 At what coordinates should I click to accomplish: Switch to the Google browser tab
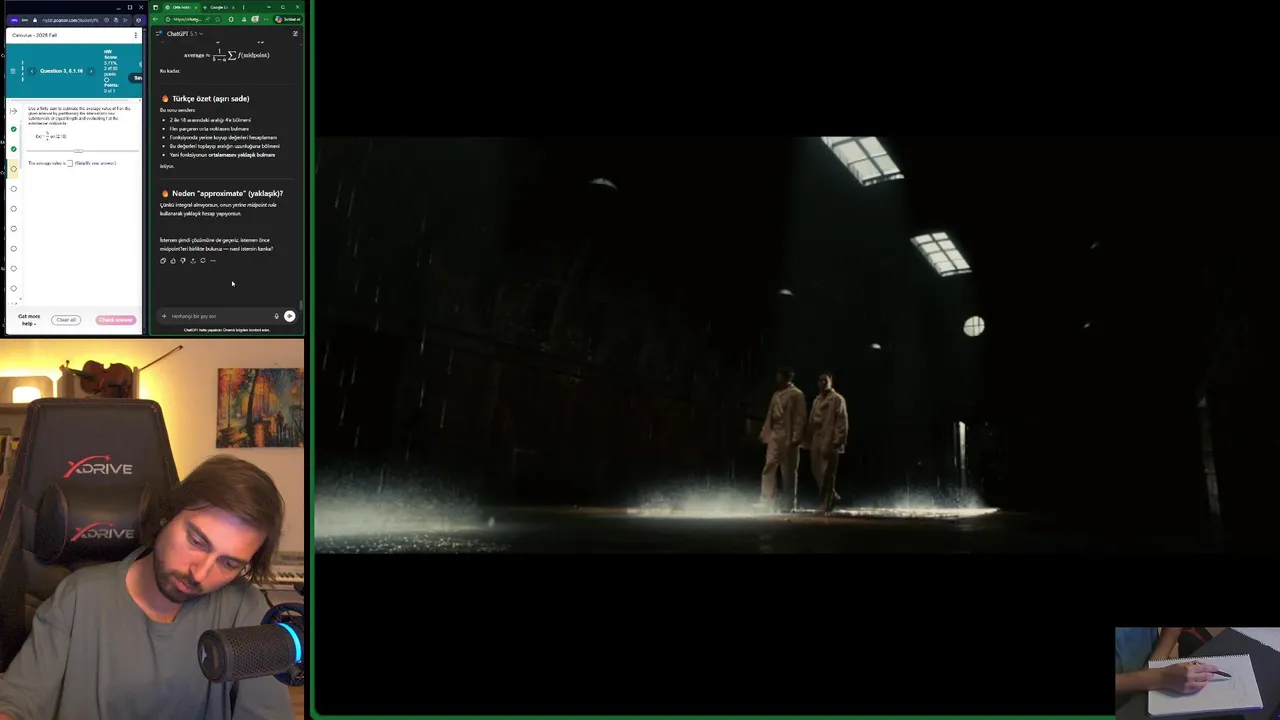click(220, 8)
